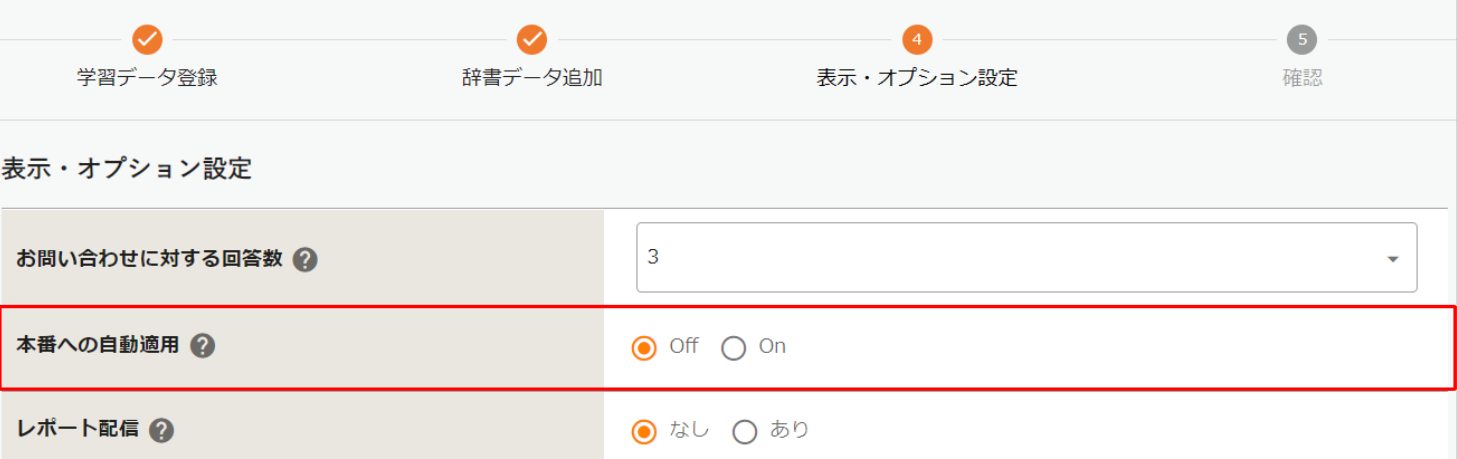This screenshot has height=459, width=1457.
Task: Click the 表示・オプション設定 step label
Action: click(917, 78)
